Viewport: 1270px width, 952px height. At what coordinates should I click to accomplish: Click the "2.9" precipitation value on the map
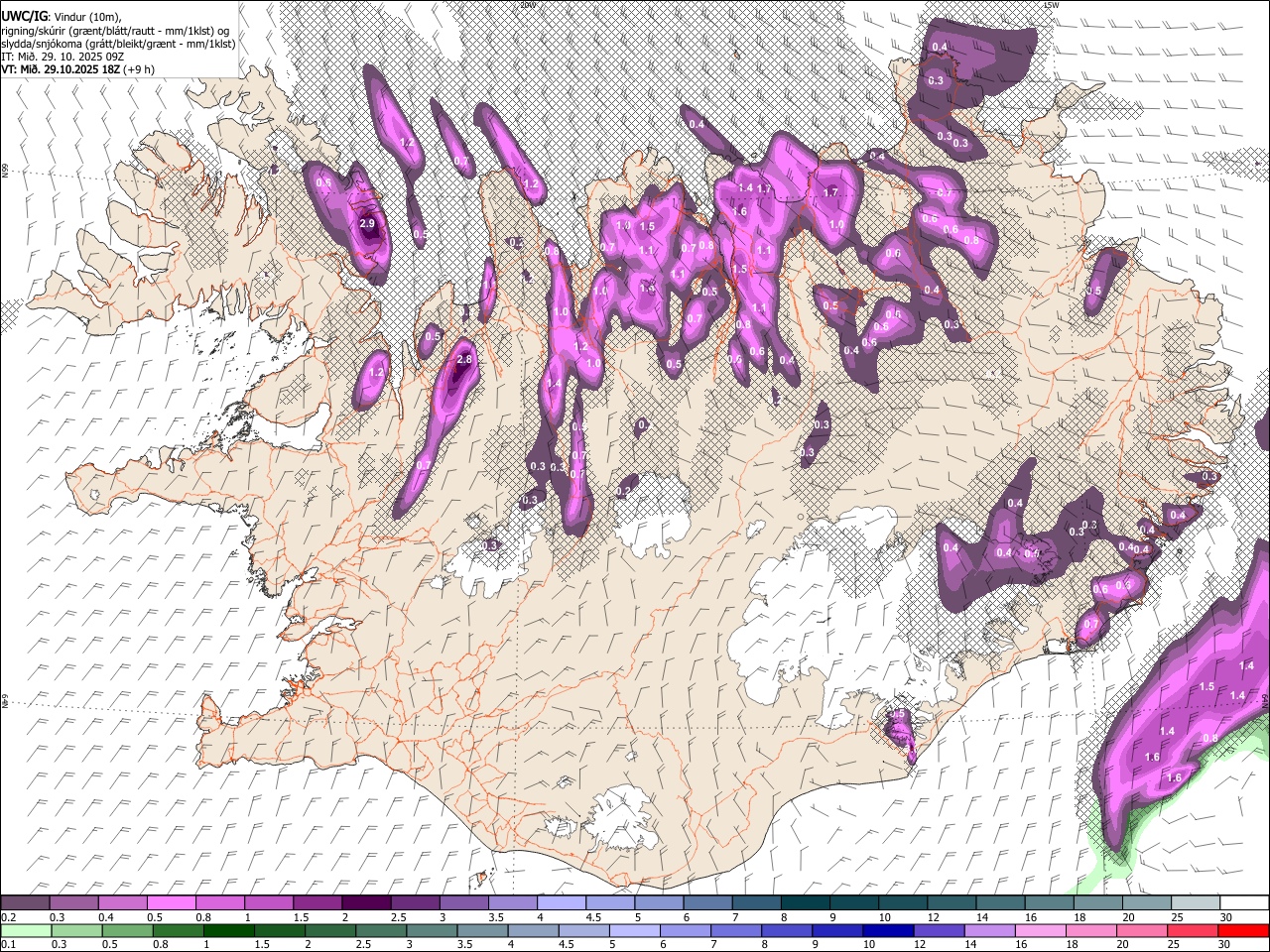click(367, 224)
